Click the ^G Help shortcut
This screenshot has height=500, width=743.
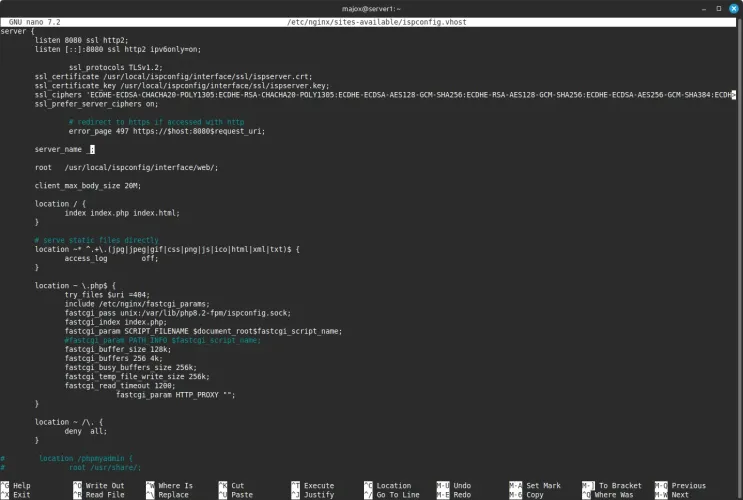[x=16, y=485]
